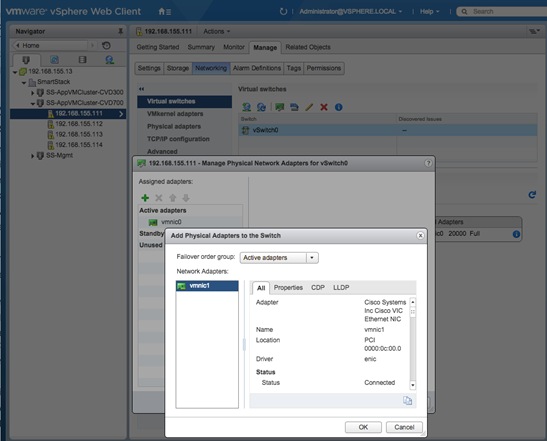Screen dimensions: 547x441
Task: Switch to Related Objects tab
Action: [308, 47]
